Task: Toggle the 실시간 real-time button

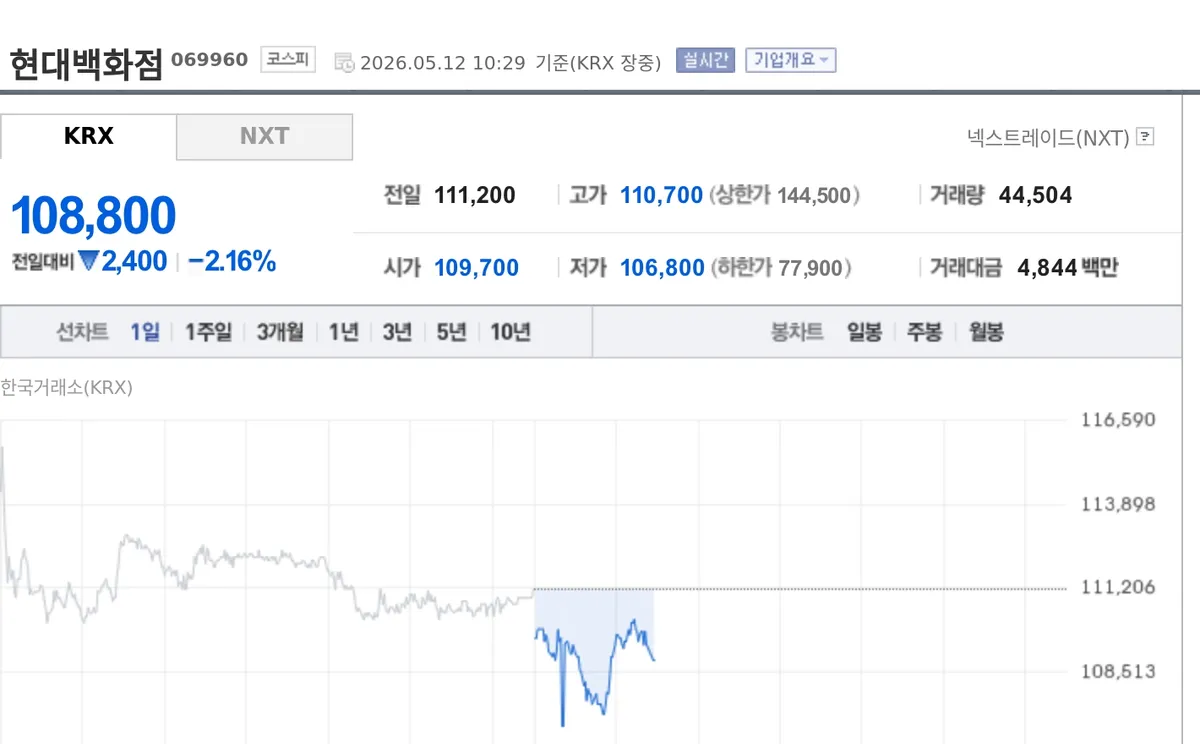Action: click(705, 60)
